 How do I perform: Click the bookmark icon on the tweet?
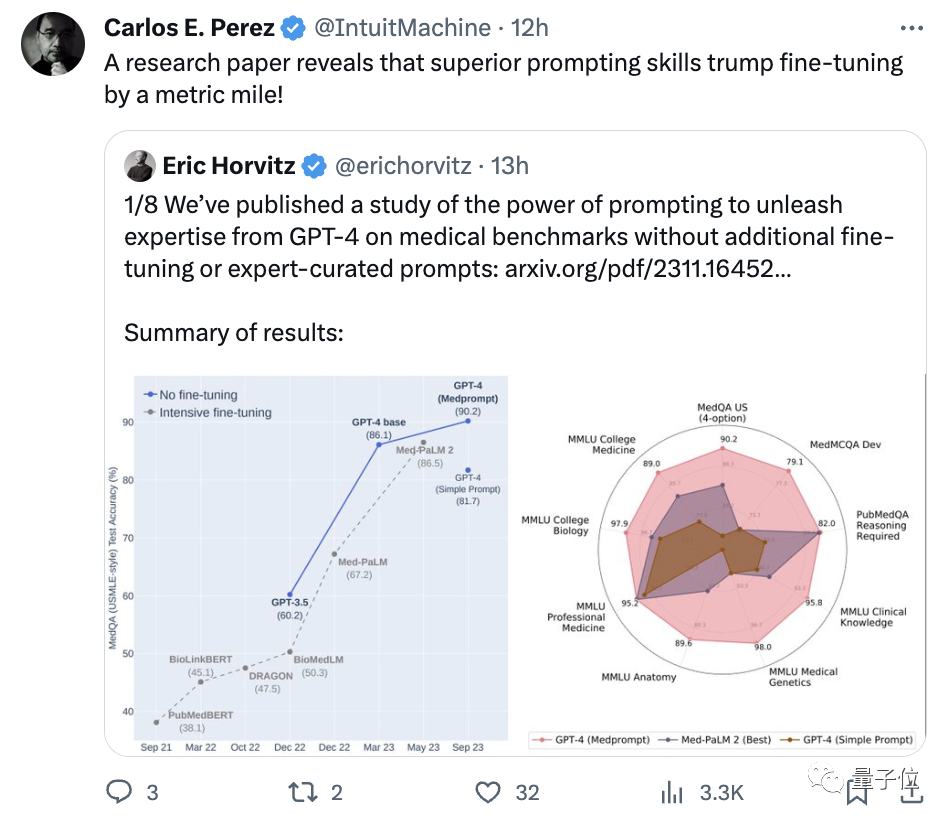[857, 793]
